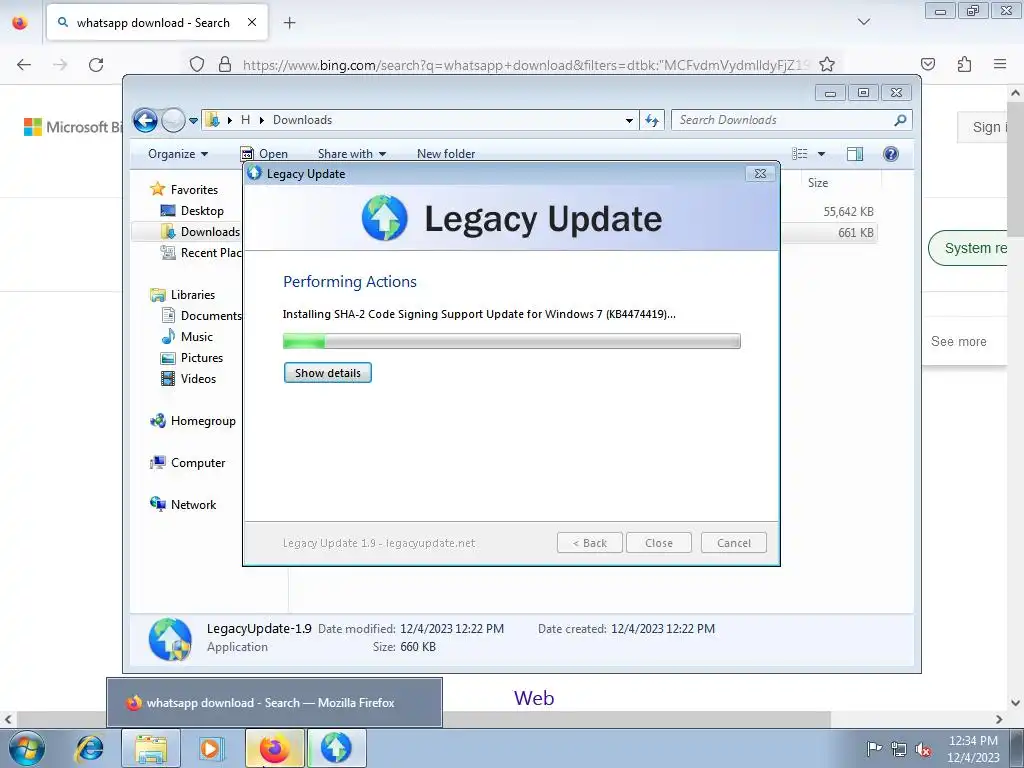
Task: Click the installation progress bar
Action: point(511,341)
